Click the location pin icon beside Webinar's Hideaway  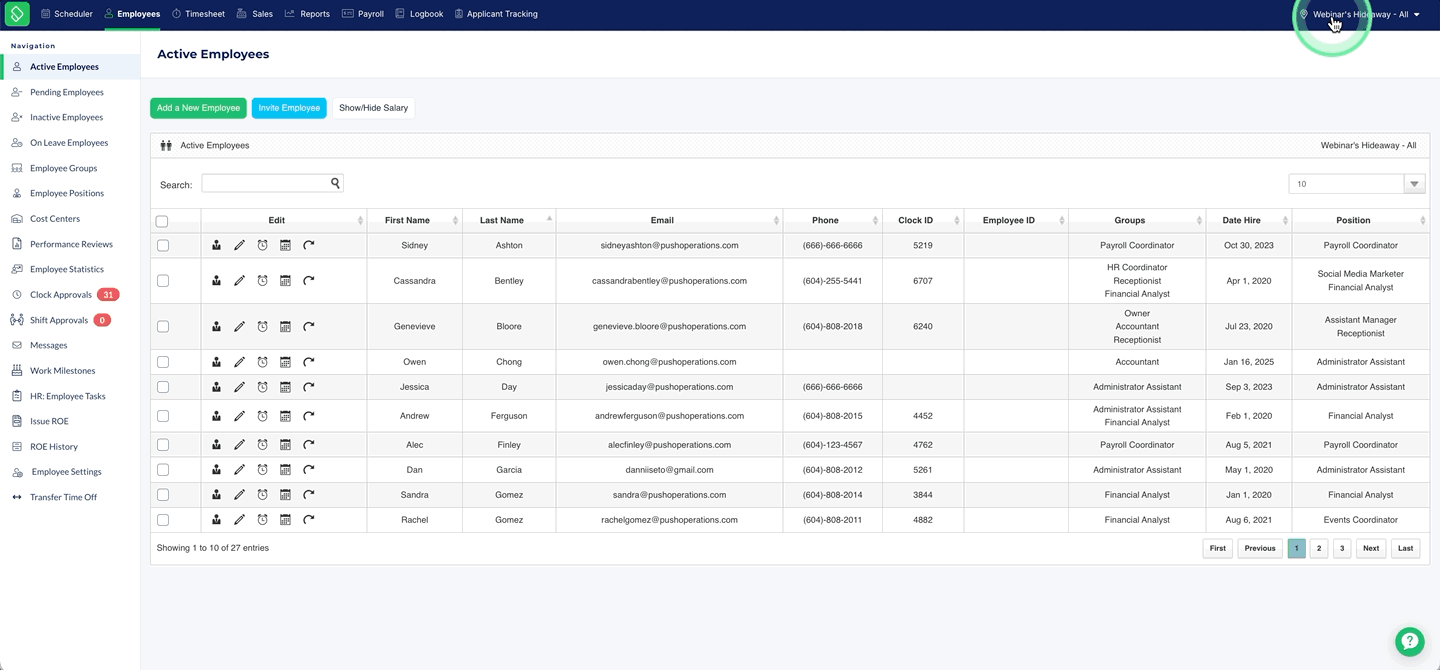pos(1303,14)
